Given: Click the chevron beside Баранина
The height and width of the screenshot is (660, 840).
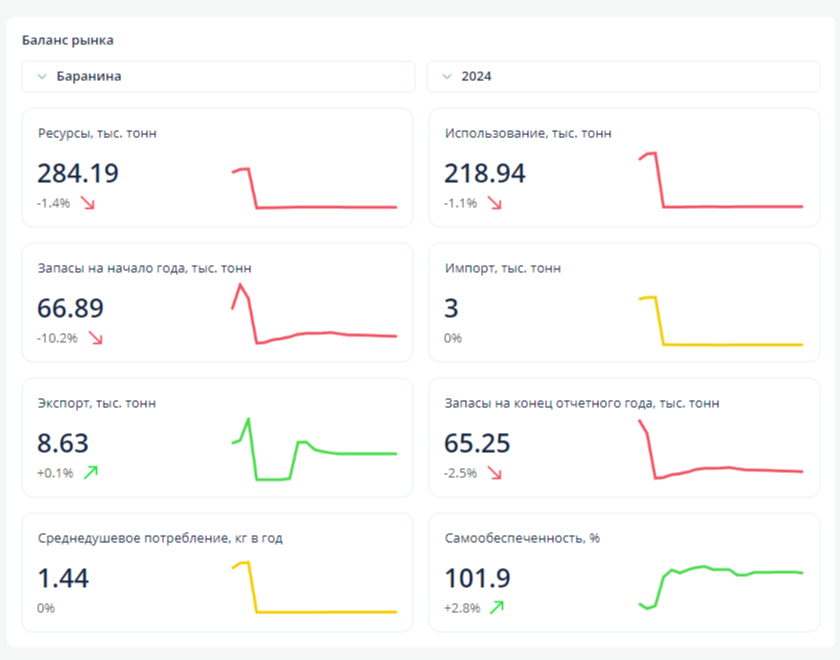Looking at the screenshot, I should tap(42, 76).
